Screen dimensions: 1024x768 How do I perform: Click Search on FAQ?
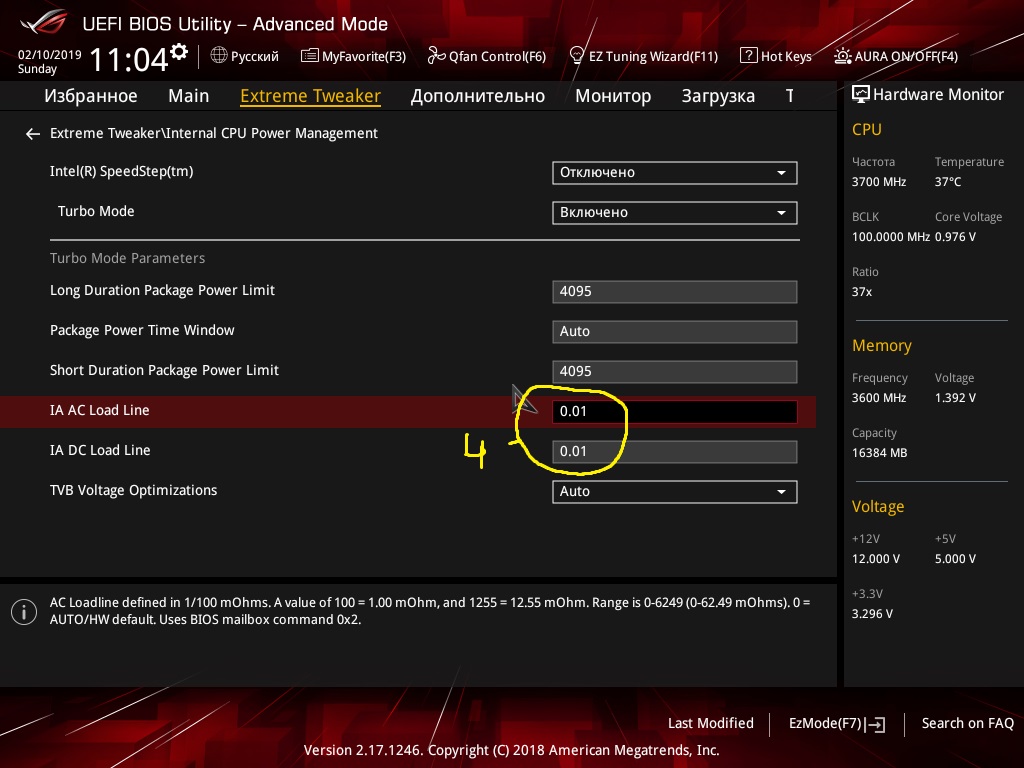(x=967, y=724)
